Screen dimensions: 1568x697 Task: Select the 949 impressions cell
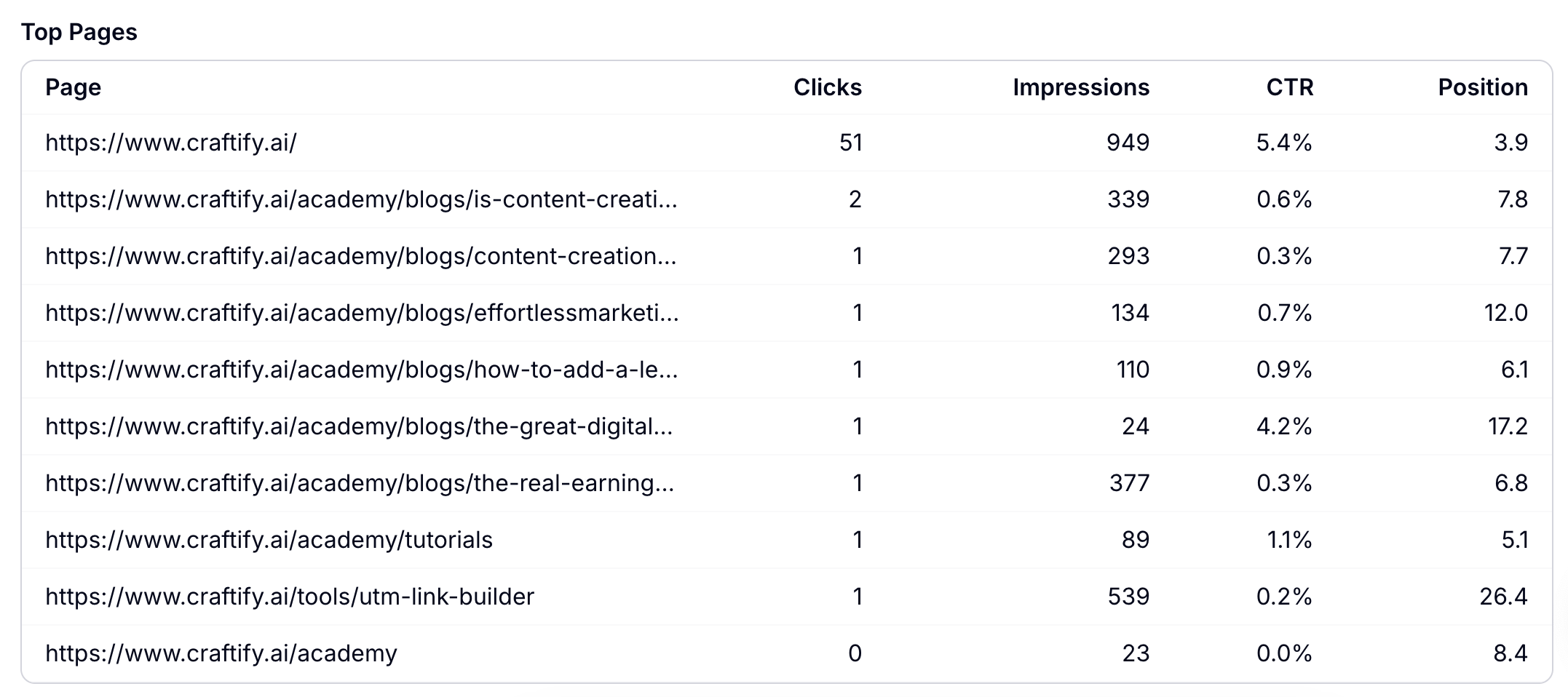coord(1128,143)
